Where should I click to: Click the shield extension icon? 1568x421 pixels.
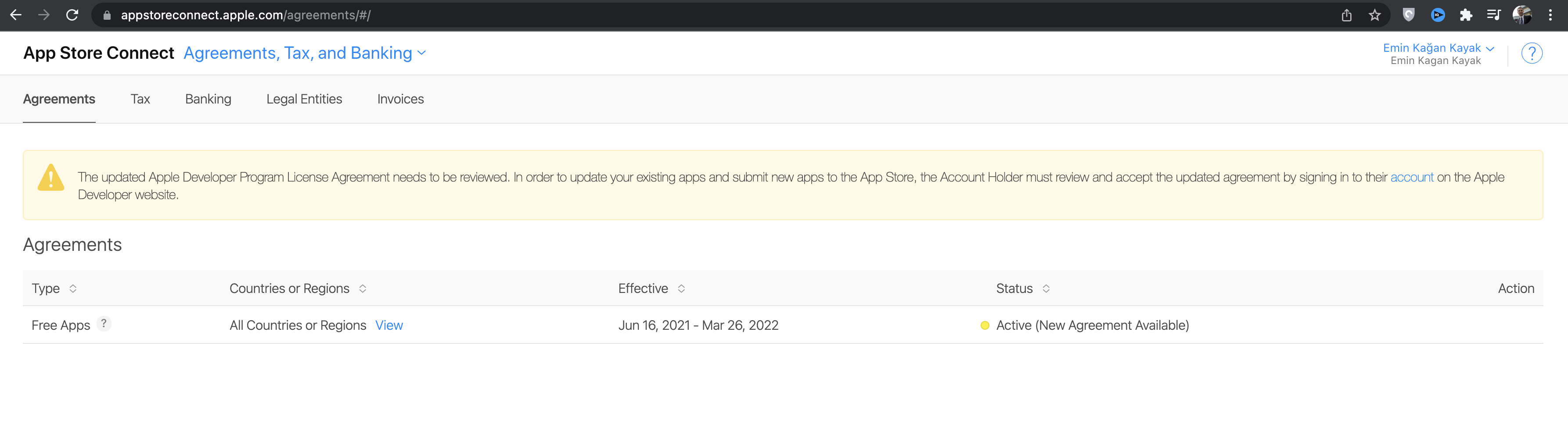1409,15
